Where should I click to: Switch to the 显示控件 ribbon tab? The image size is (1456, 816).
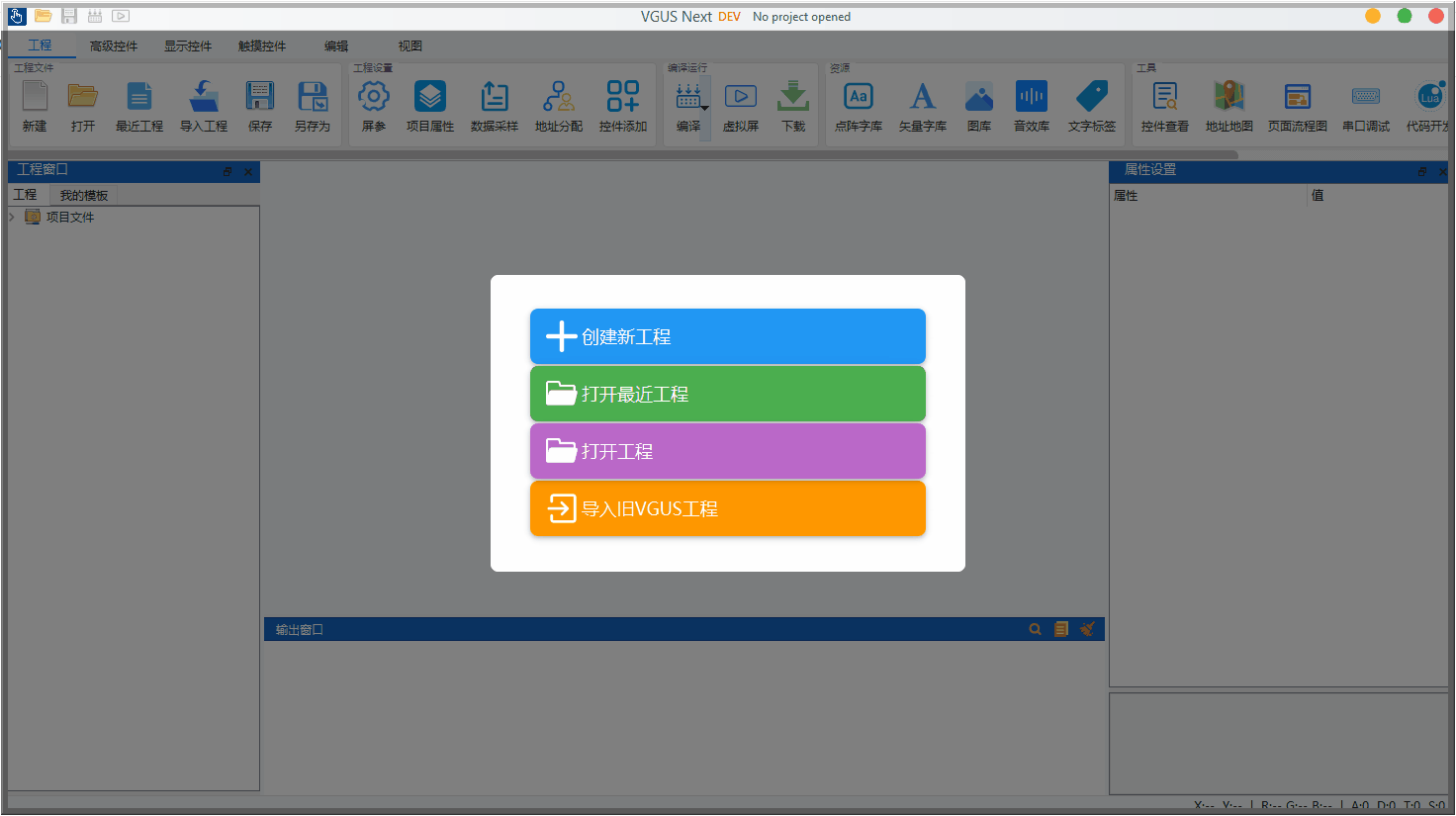[188, 45]
